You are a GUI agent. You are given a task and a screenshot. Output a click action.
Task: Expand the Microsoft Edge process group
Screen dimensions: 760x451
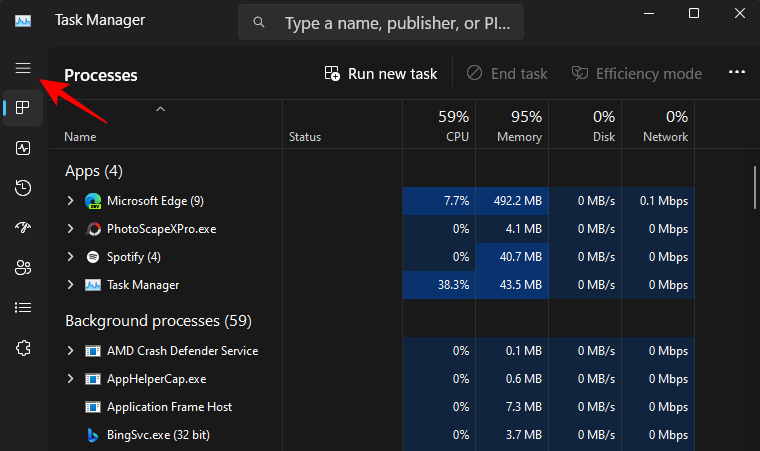(70, 201)
